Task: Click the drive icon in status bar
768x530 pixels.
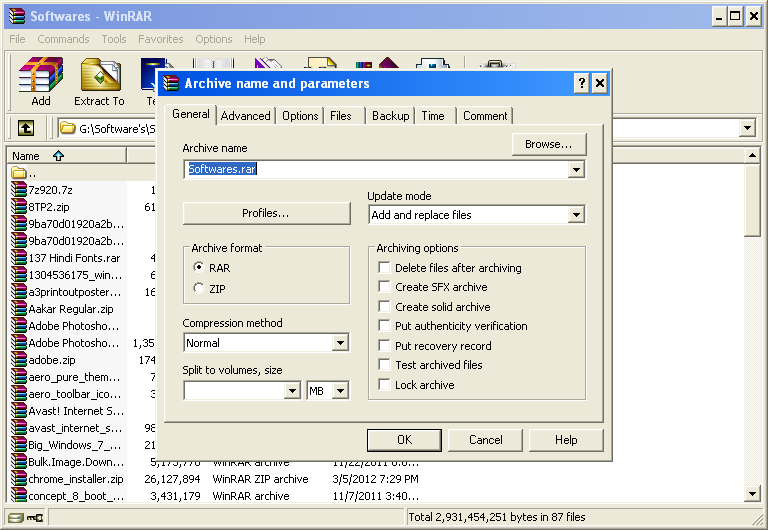Action: pyautogui.click(x=16, y=517)
